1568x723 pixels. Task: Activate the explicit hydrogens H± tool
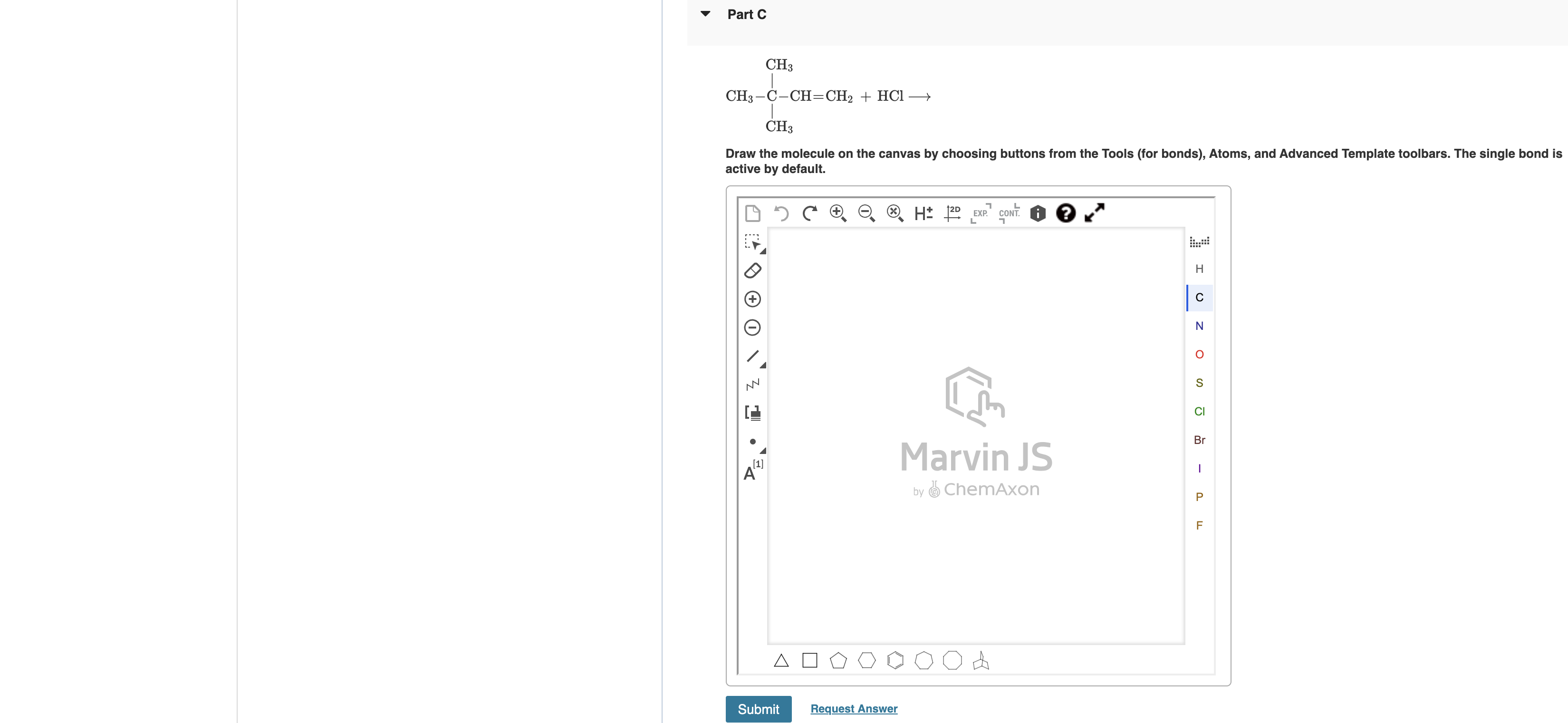coord(923,213)
